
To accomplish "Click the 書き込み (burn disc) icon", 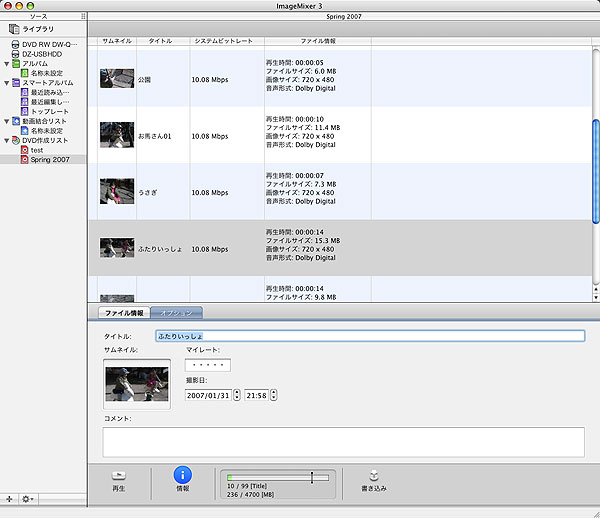I will pos(372,476).
